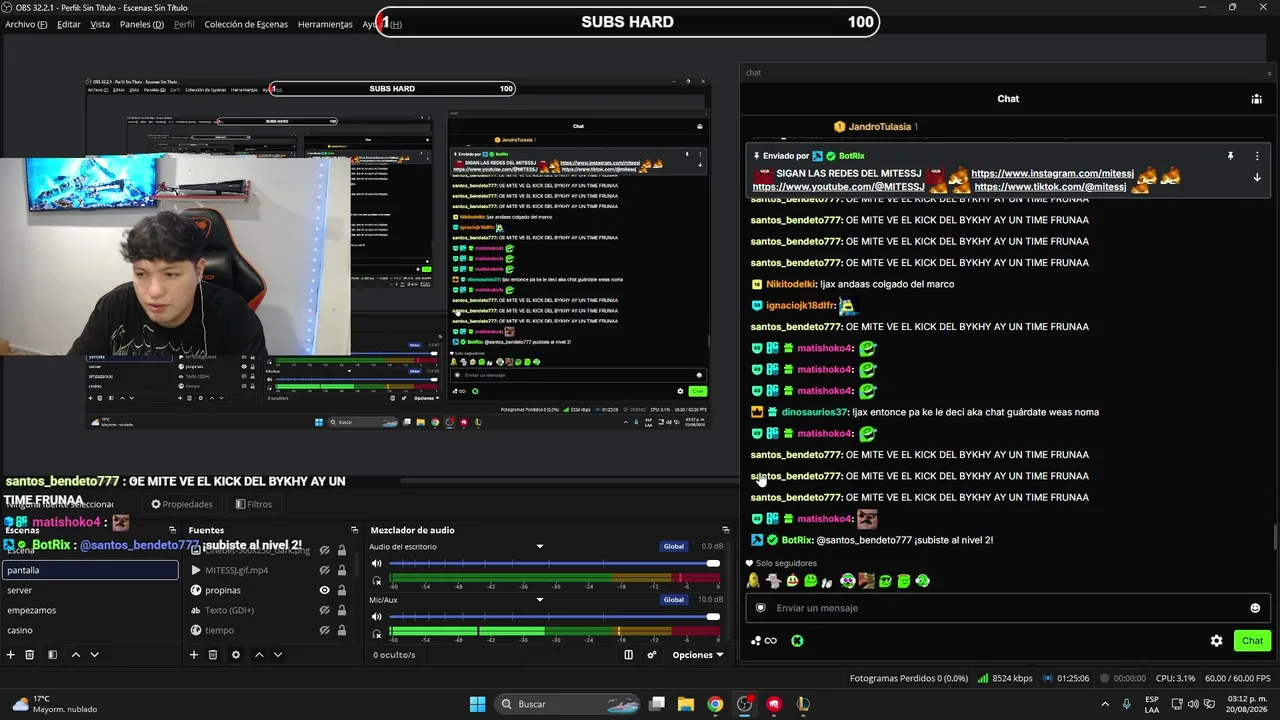Open the Paneles menu
Image resolution: width=1280 pixels, height=720 pixels.
point(142,24)
